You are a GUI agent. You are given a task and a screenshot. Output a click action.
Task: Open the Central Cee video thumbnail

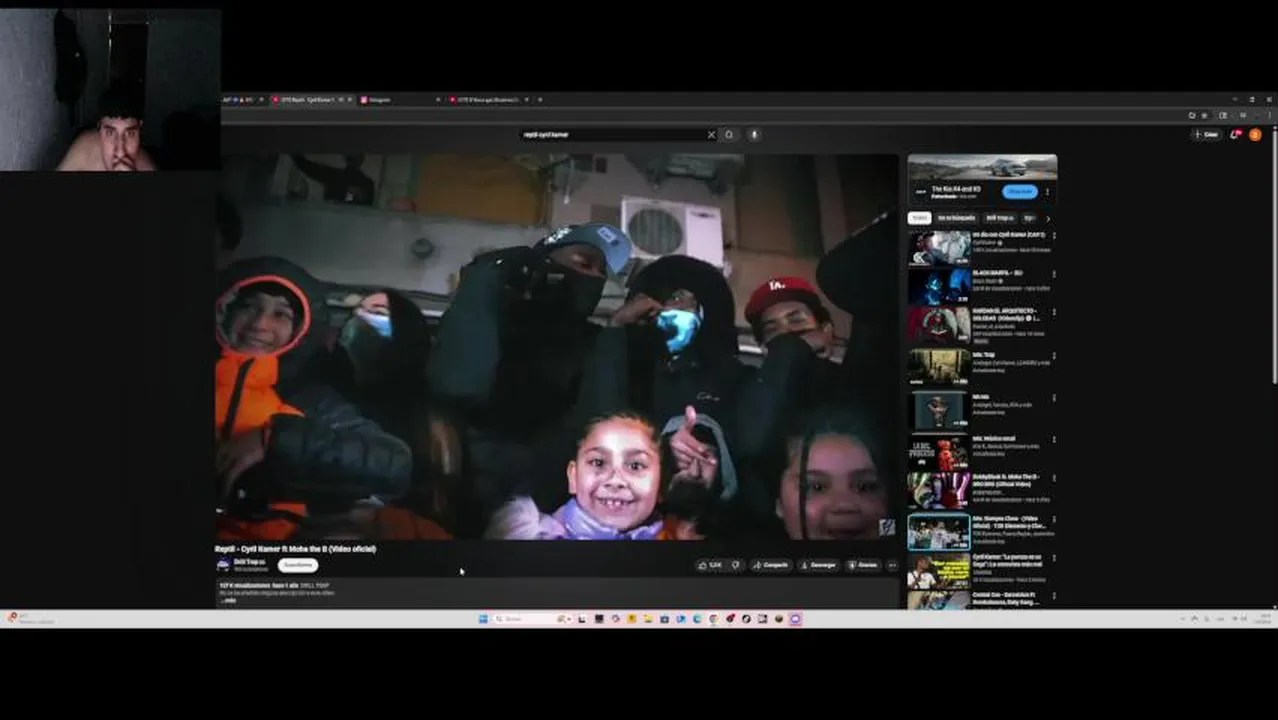pos(938,600)
